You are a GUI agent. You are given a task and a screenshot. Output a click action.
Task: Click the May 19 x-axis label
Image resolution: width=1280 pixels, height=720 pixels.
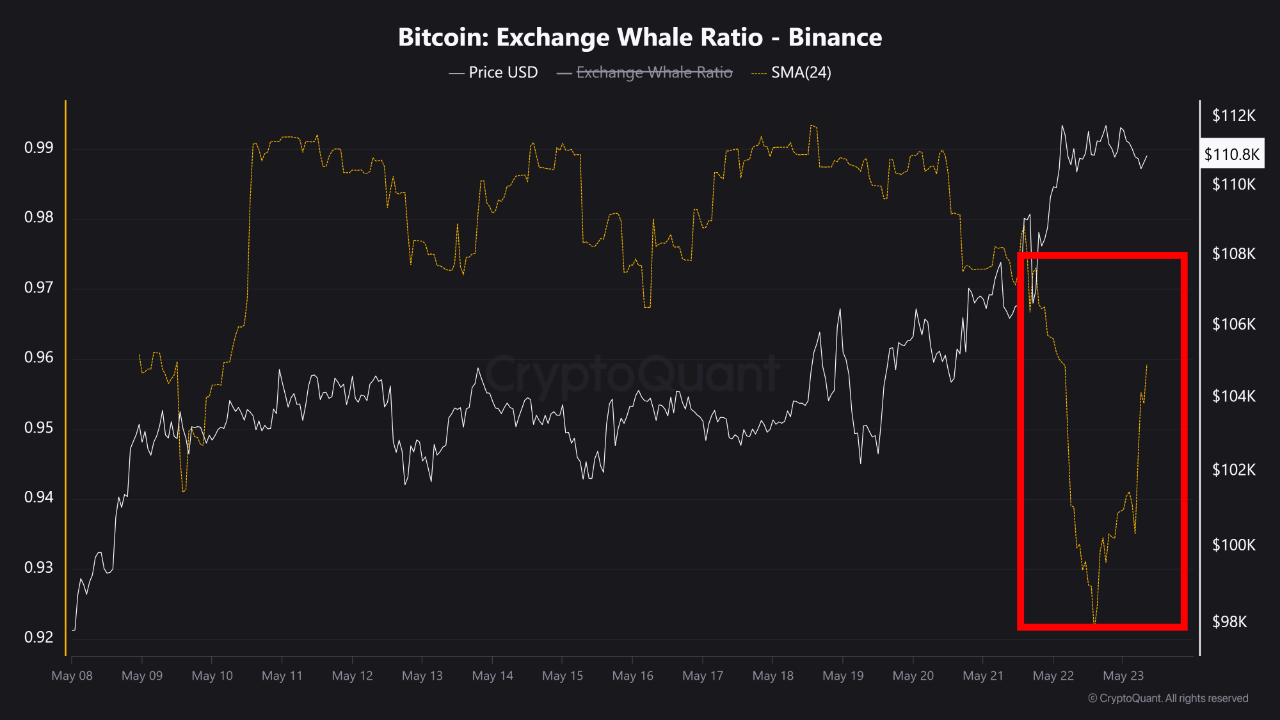(842, 676)
